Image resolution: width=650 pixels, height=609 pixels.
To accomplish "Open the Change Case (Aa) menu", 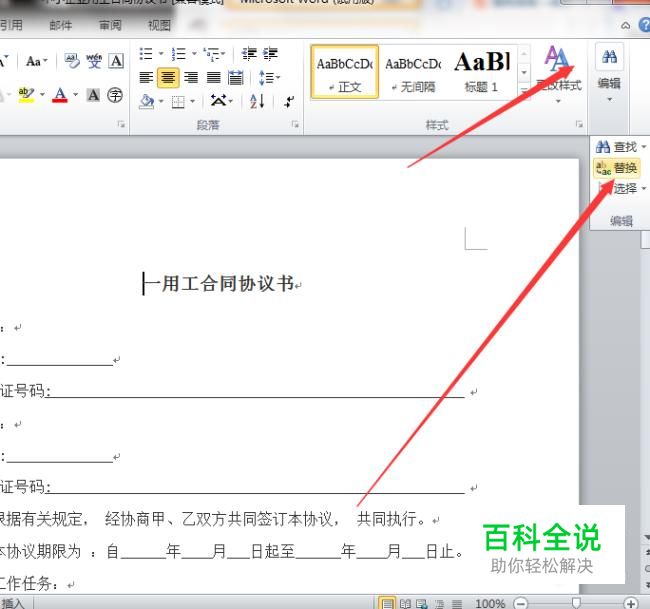I will click(36, 62).
